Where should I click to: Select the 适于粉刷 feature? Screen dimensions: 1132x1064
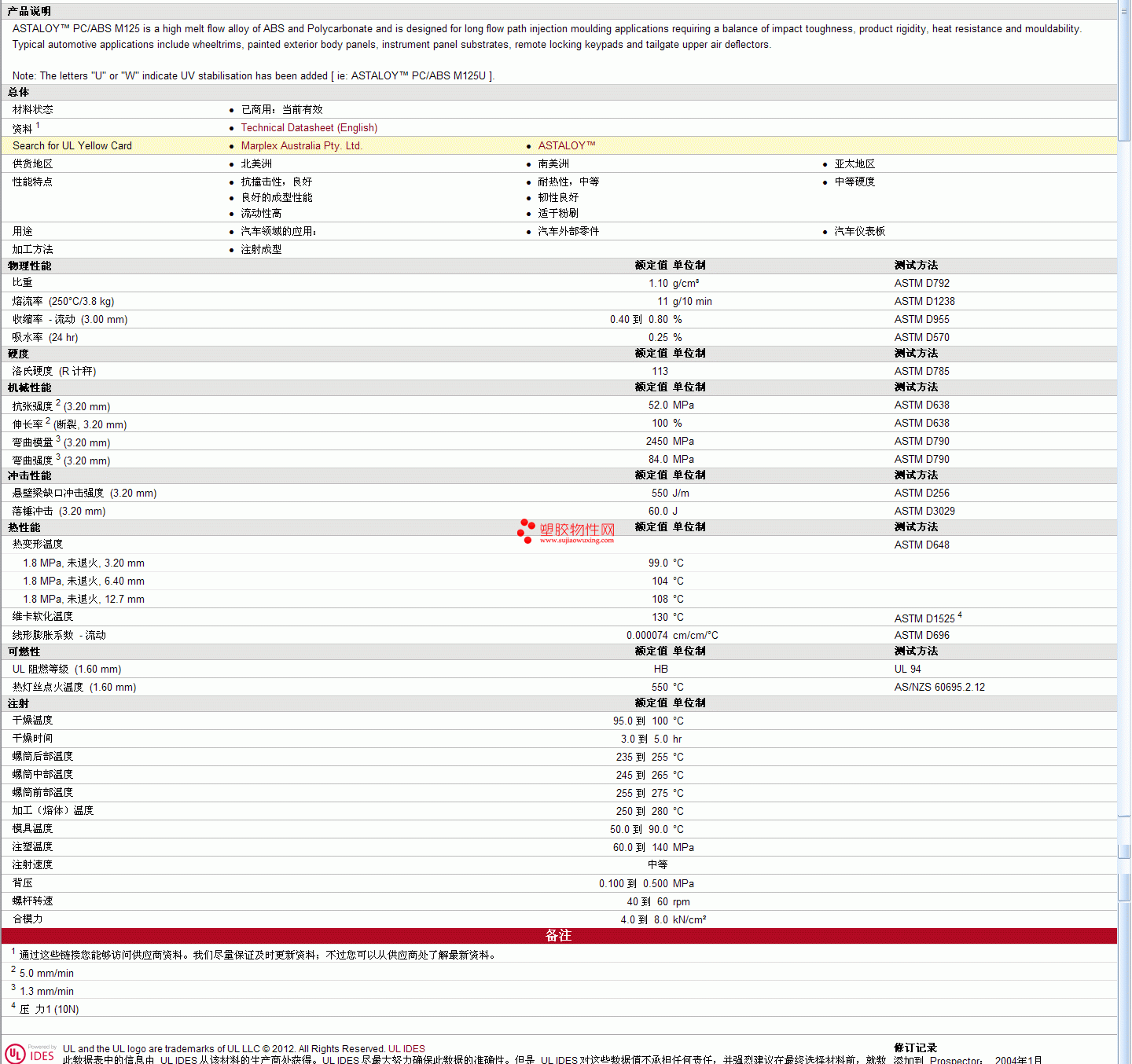558,213
